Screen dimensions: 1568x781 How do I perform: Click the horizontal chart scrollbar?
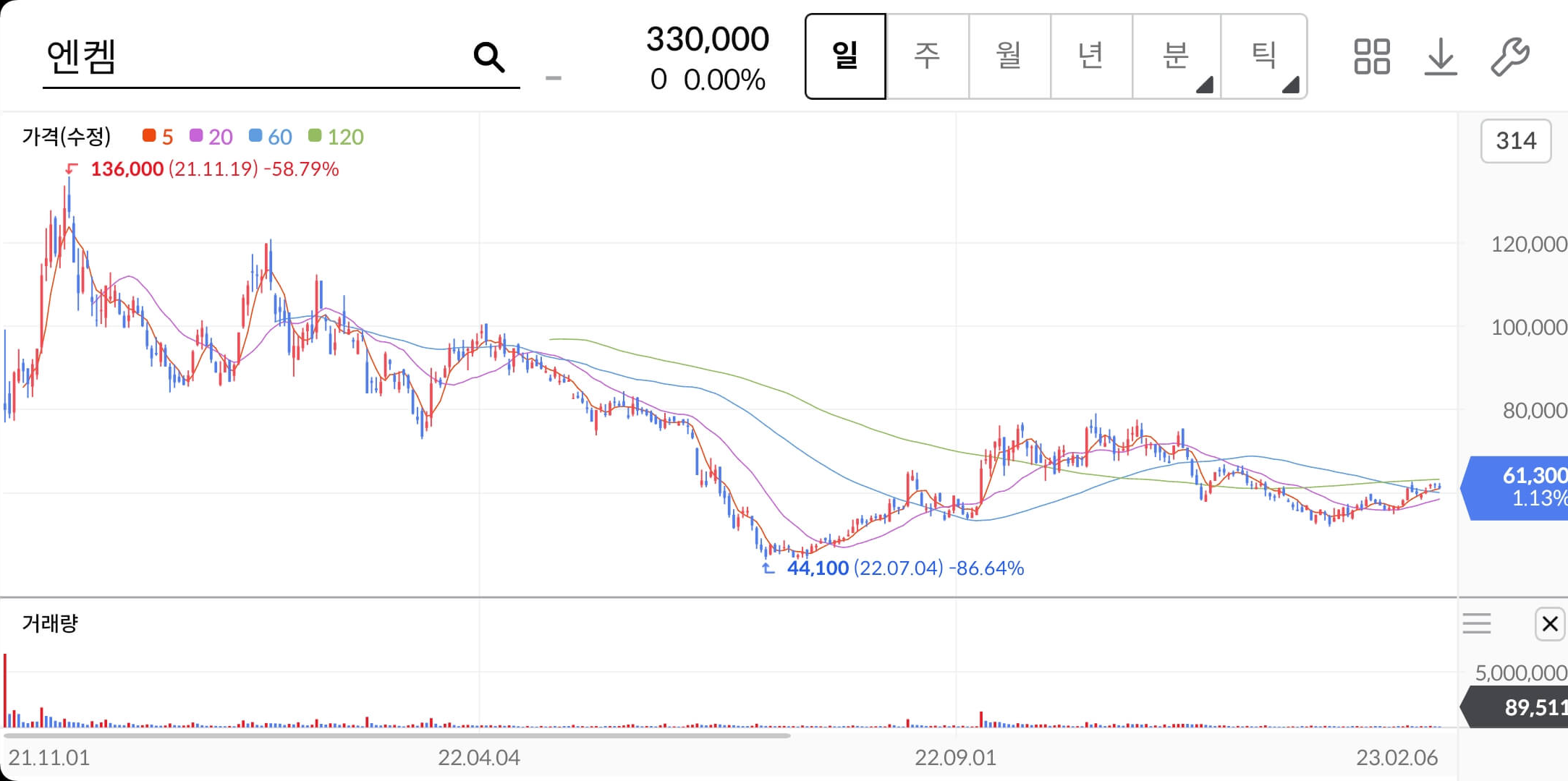click(x=397, y=735)
